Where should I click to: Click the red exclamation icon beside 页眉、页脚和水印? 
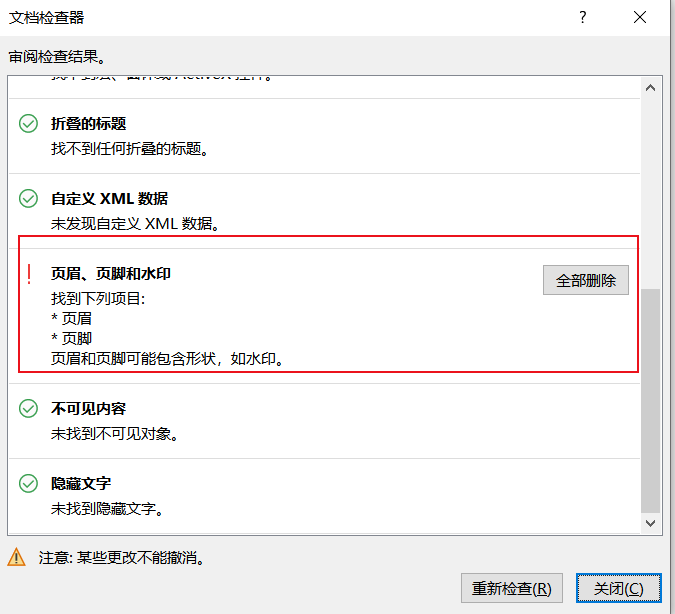[x=29, y=274]
